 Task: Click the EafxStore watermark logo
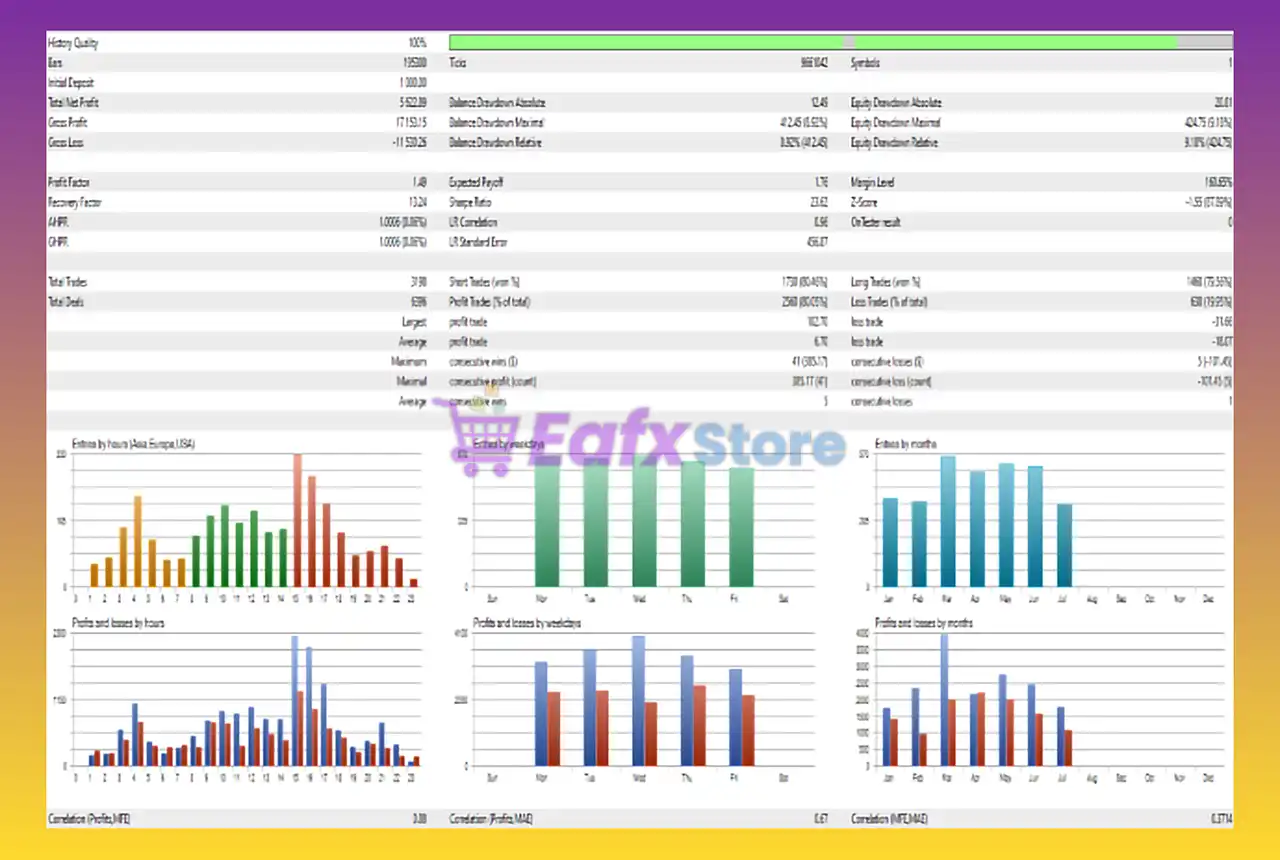[650, 440]
